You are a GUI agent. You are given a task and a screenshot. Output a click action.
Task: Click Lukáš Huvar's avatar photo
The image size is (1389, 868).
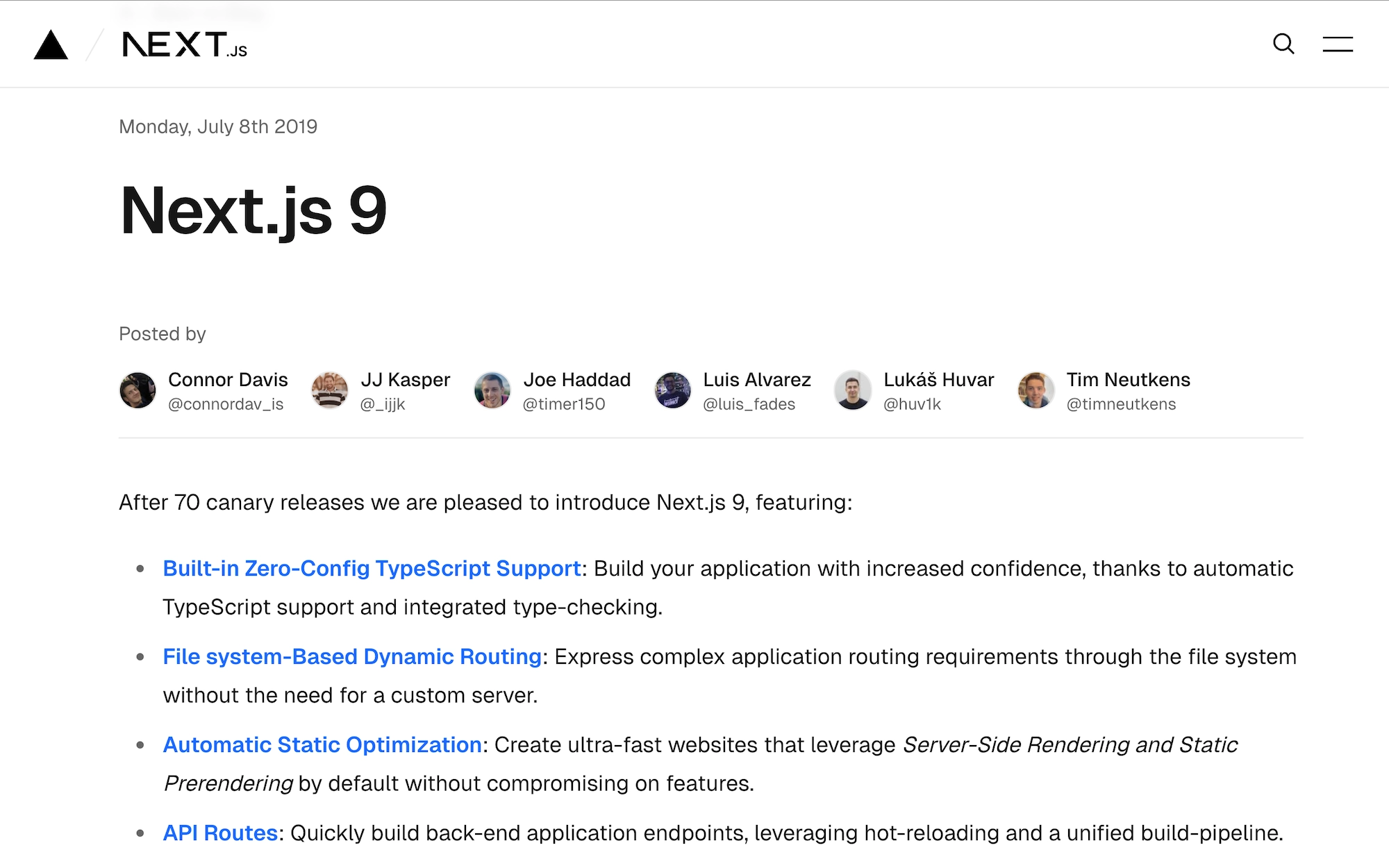click(853, 390)
